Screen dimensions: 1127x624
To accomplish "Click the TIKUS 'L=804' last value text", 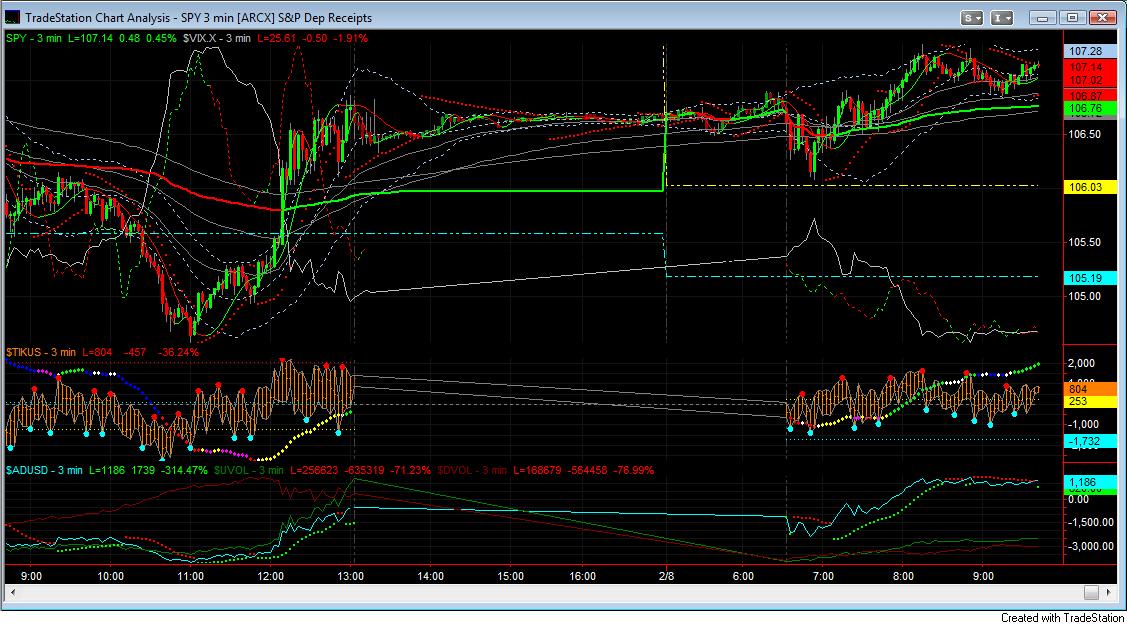I will point(97,352).
